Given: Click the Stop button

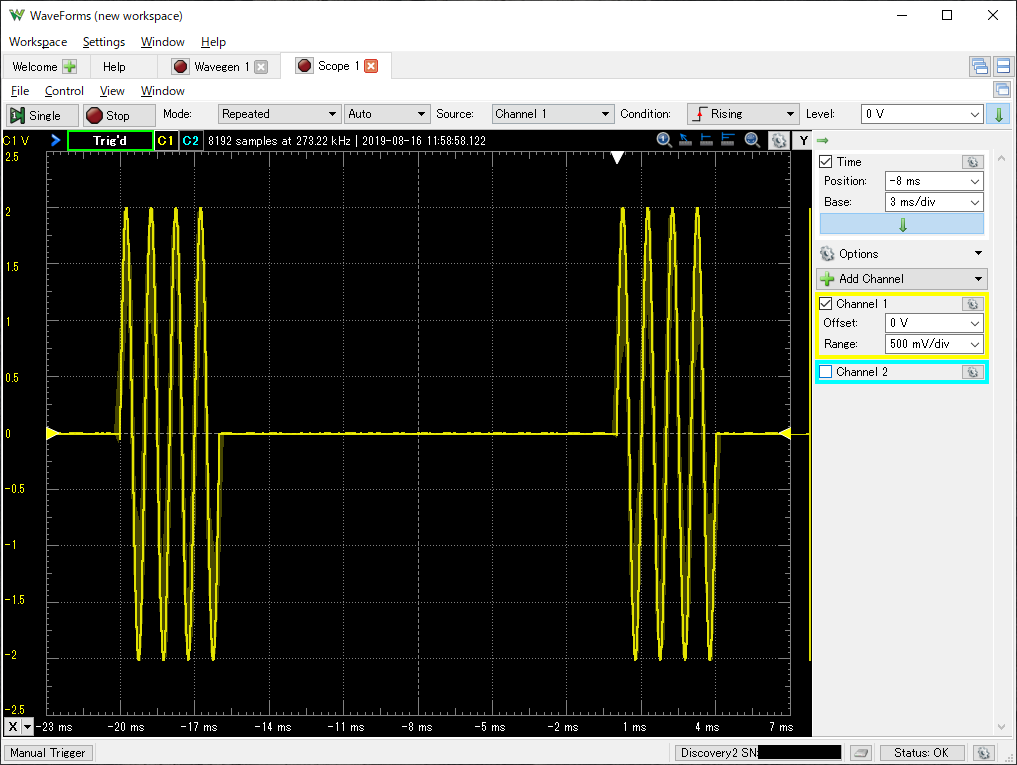Looking at the screenshot, I should click(119, 115).
